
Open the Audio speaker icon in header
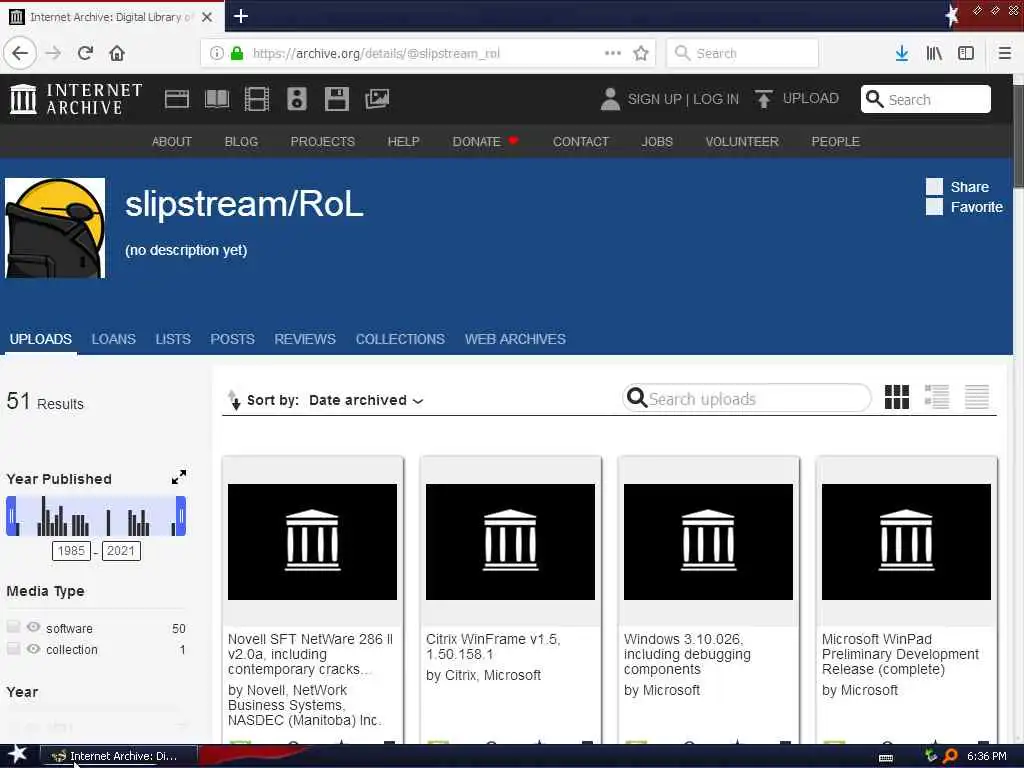pyautogui.click(x=296, y=99)
